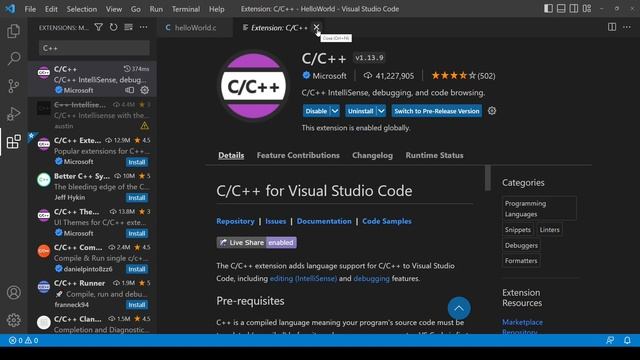The image size is (640, 360).
Task: Open the Accounts menu icon
Action: (x=13, y=293)
